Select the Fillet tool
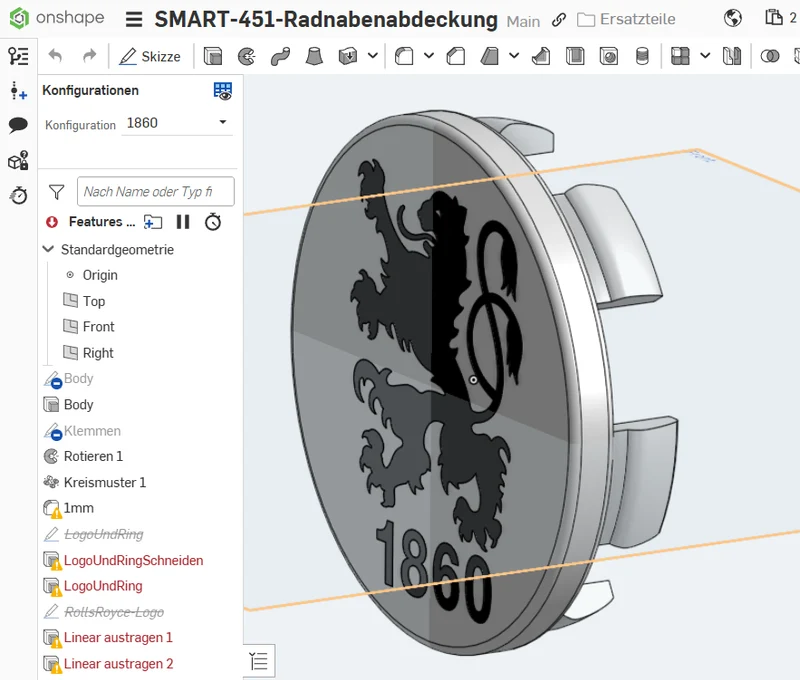 point(404,56)
